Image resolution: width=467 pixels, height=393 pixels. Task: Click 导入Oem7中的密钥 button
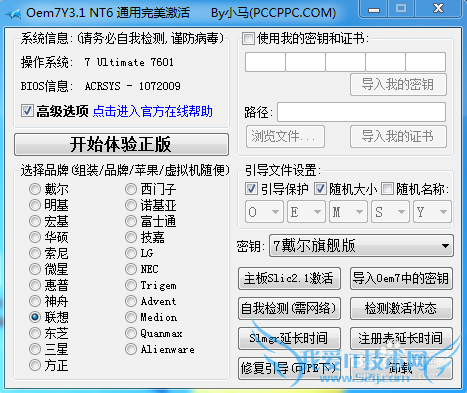coord(401,278)
